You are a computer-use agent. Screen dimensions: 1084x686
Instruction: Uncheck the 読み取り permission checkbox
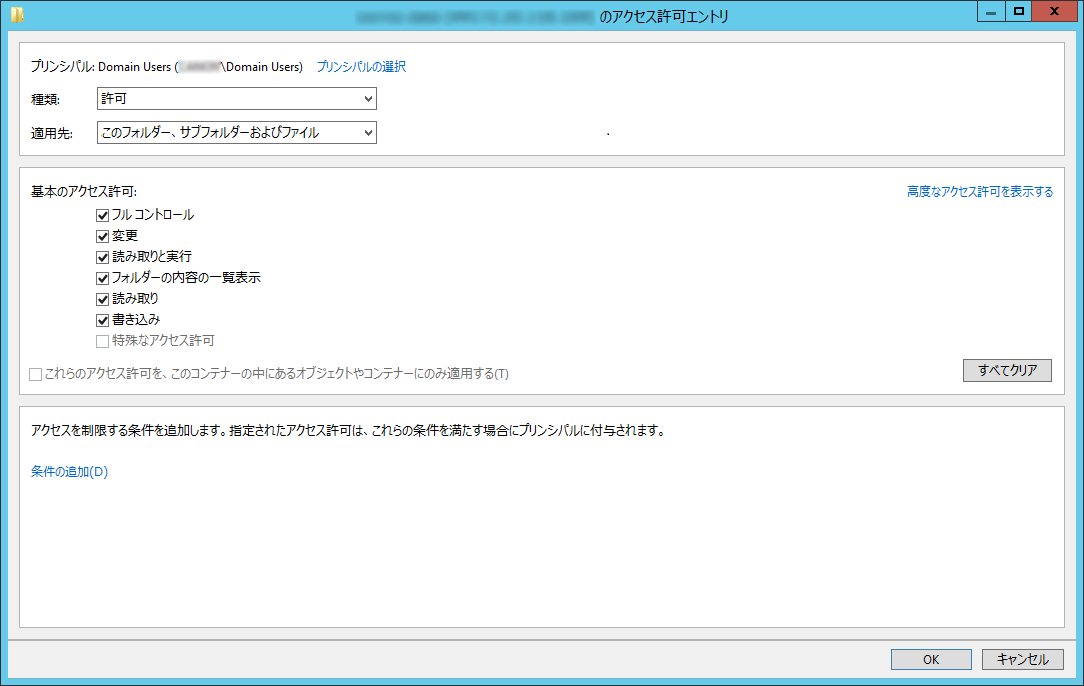(x=102, y=299)
